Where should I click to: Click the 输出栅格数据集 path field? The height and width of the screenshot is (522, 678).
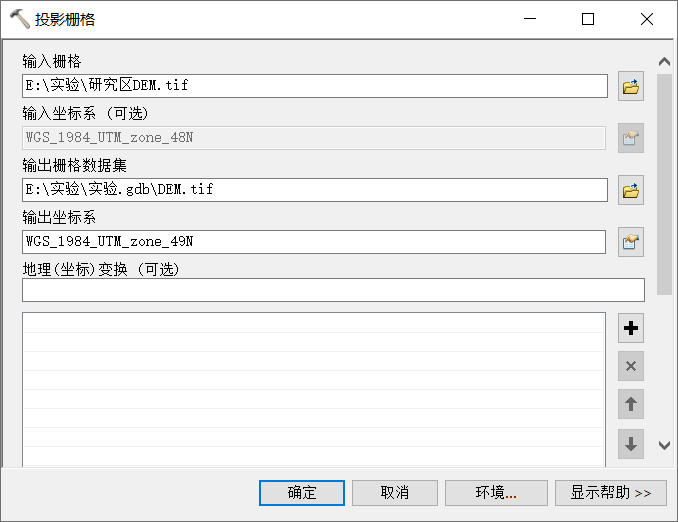(x=315, y=189)
